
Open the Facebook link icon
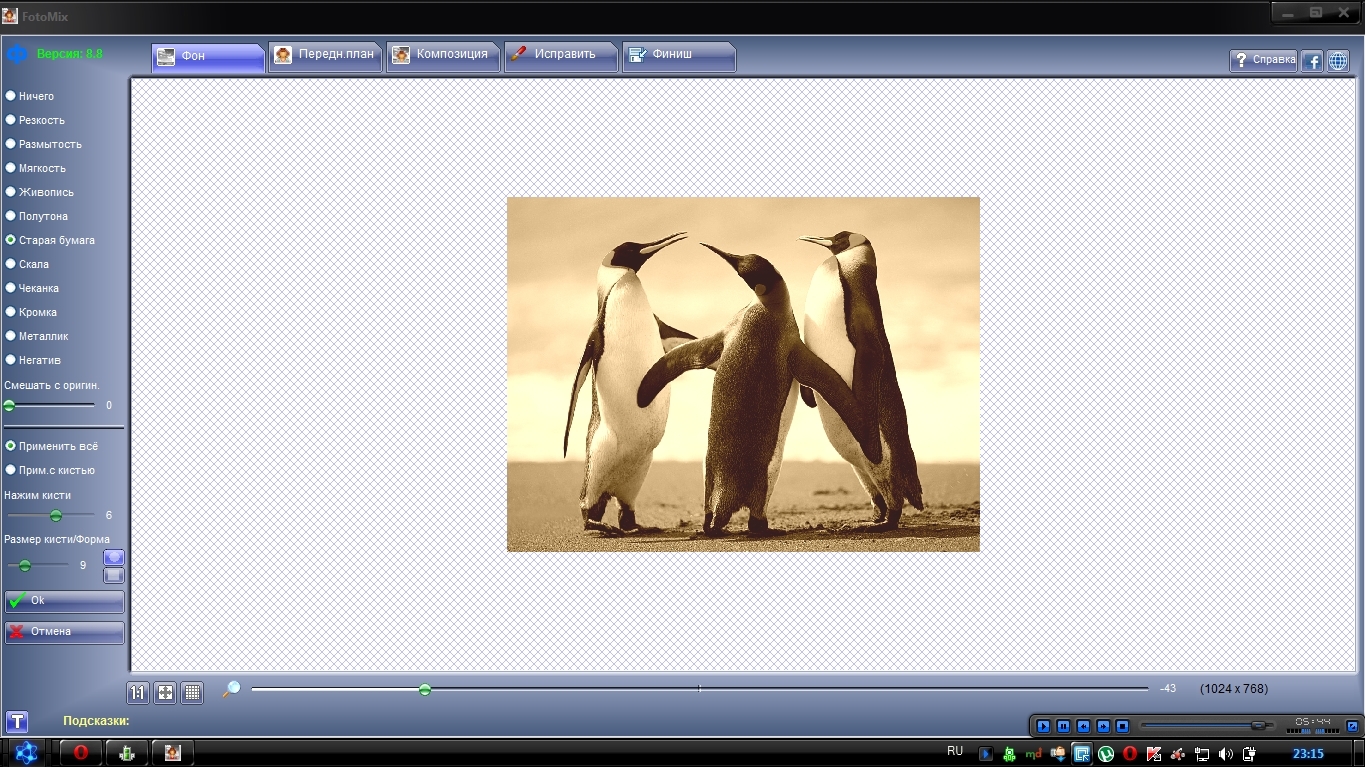[x=1311, y=60]
